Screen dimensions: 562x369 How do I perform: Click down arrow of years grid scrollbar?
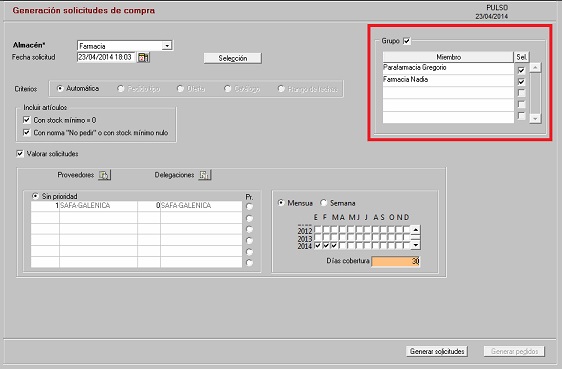415,245
